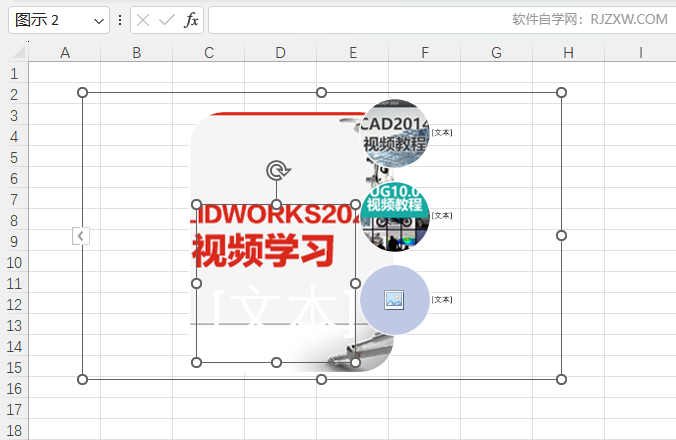Select row 1 header

(14, 74)
